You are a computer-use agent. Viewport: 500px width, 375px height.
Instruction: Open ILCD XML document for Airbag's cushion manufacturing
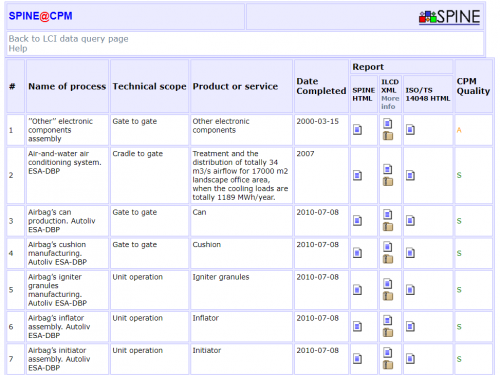point(387,247)
